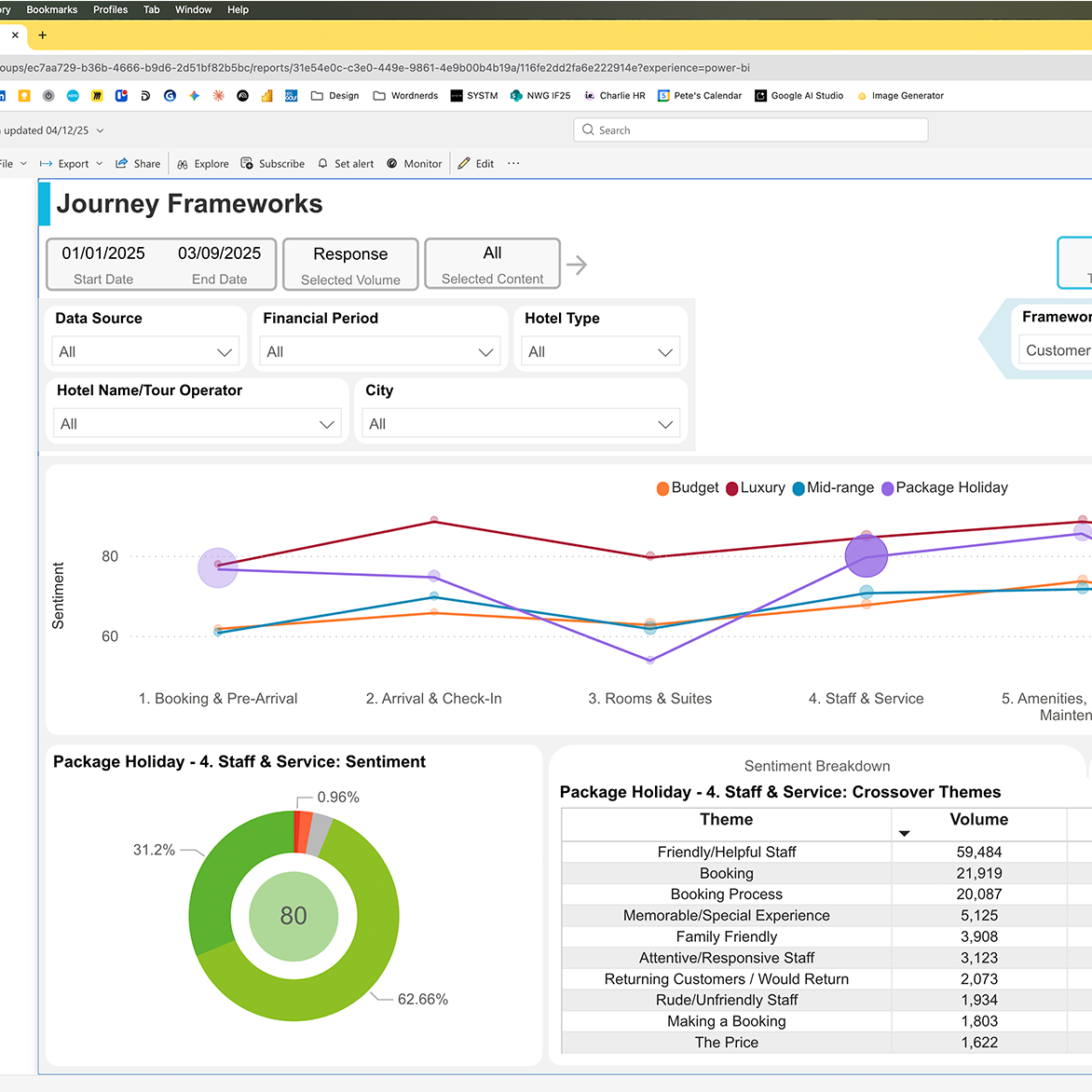Click the Mid-range legend color swatch

pos(799,489)
